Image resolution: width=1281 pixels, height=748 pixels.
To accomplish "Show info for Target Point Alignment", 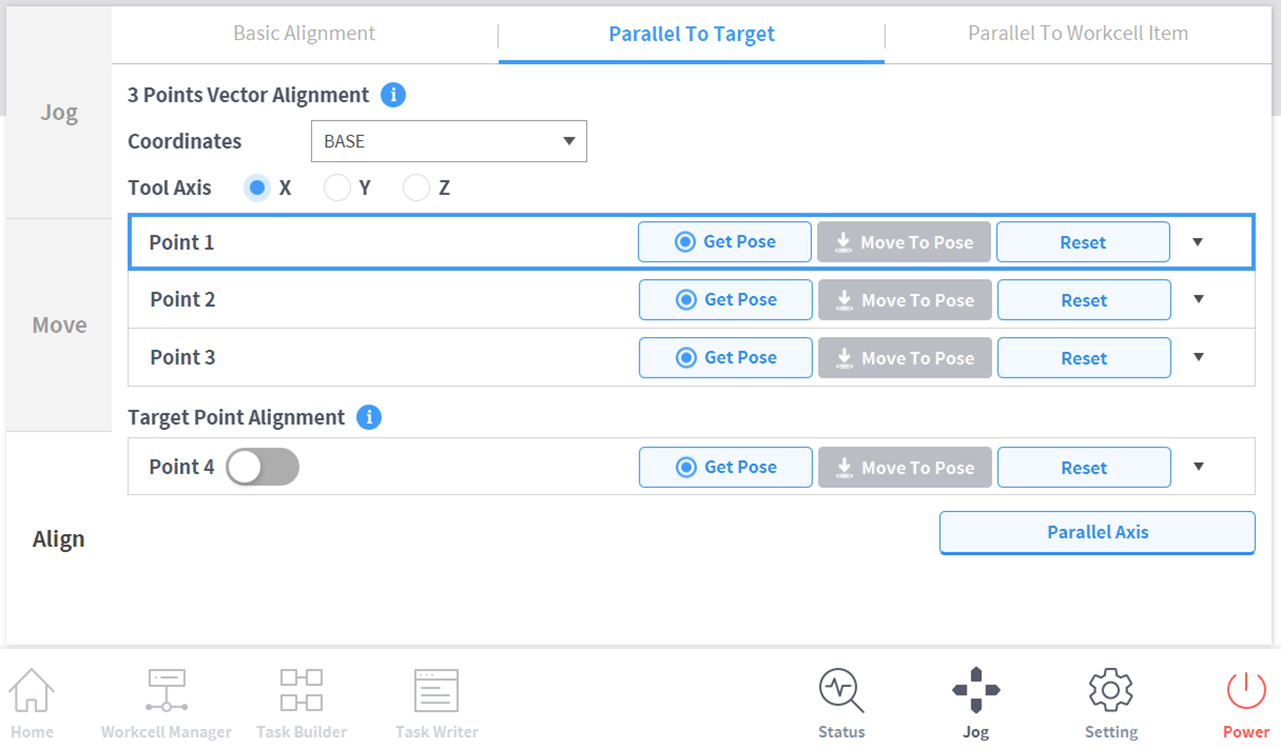I will tap(369, 418).
